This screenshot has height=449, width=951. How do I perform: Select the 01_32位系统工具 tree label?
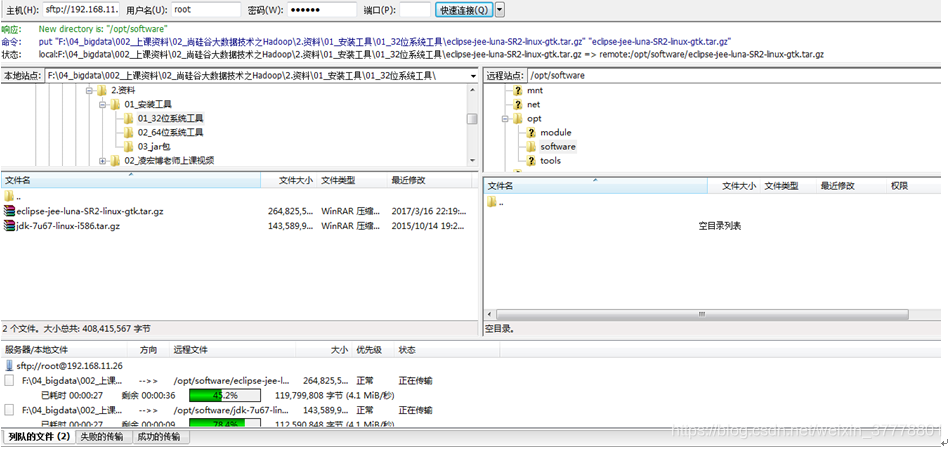(x=170, y=118)
